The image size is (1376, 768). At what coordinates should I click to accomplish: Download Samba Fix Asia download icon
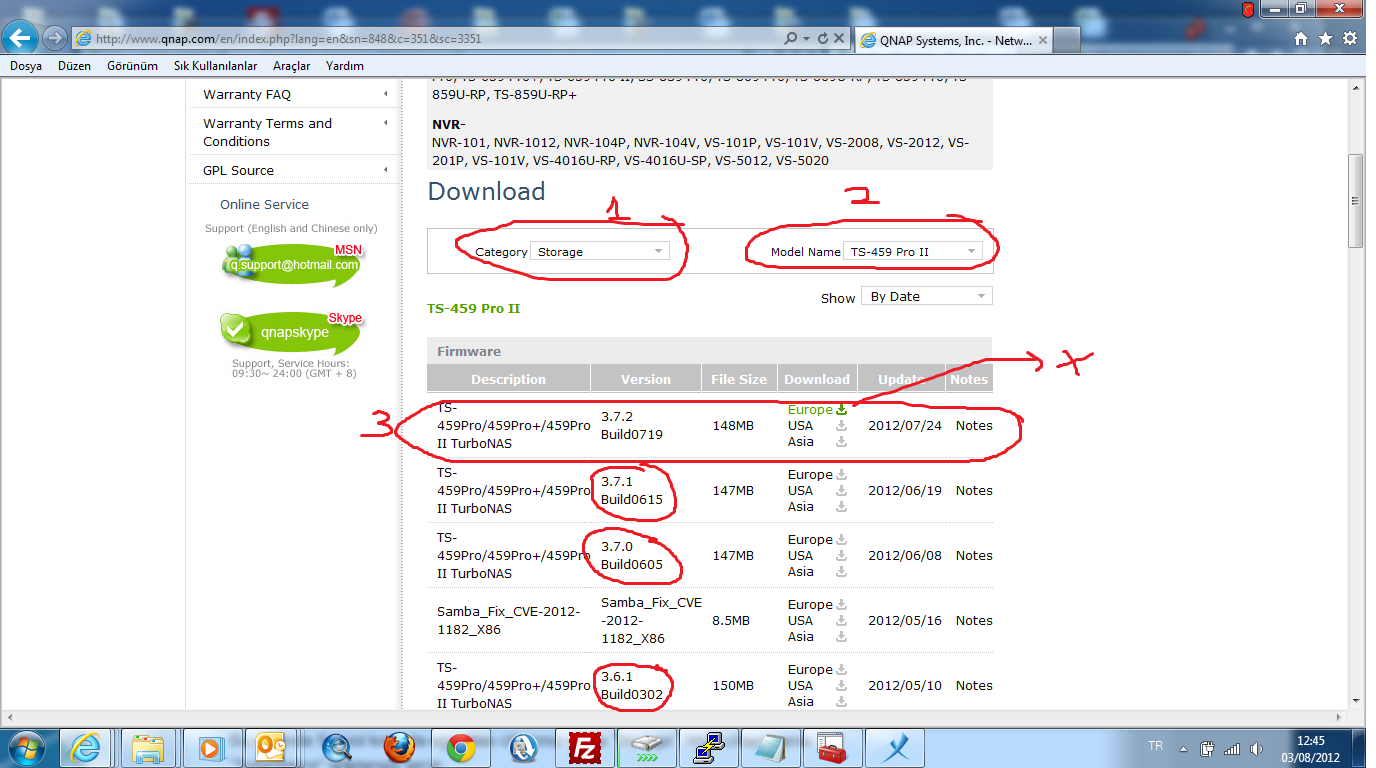pos(841,637)
